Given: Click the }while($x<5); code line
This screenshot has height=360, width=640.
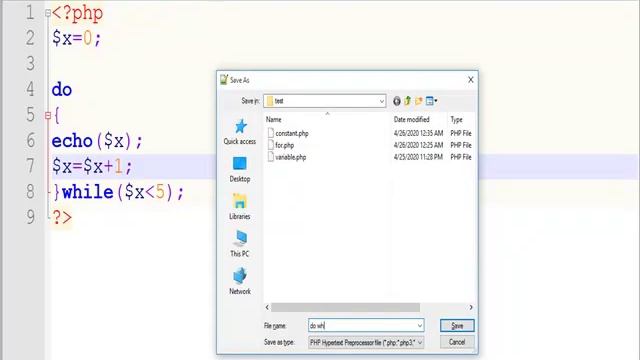Looking at the screenshot, I should (x=118, y=192).
